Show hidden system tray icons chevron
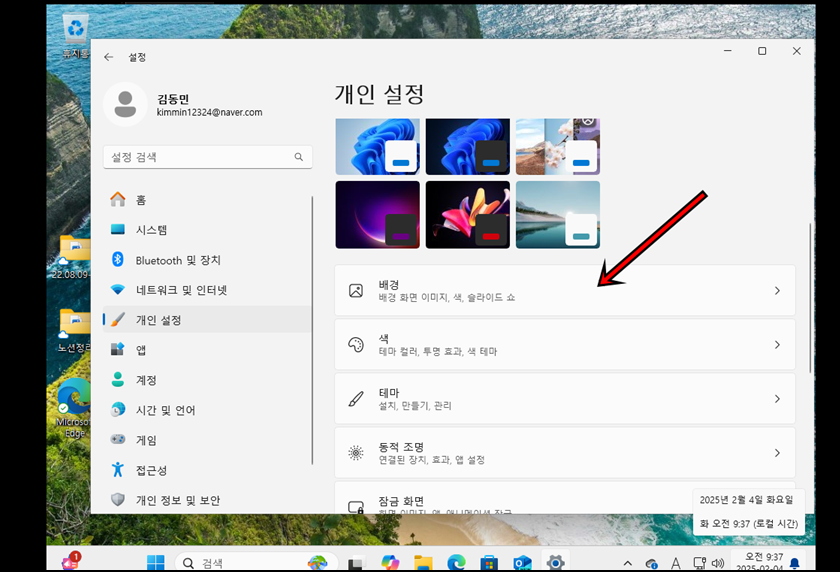 click(628, 563)
